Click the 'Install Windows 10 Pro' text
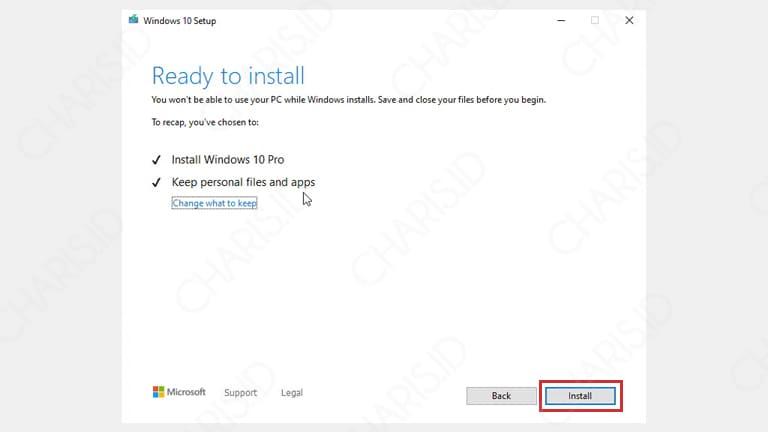The width and height of the screenshot is (768, 432). pos(228,160)
